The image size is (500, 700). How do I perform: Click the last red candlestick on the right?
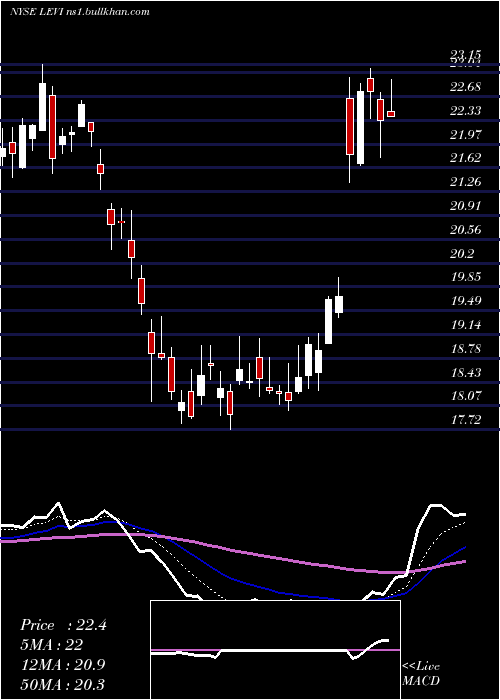pyautogui.click(x=391, y=114)
